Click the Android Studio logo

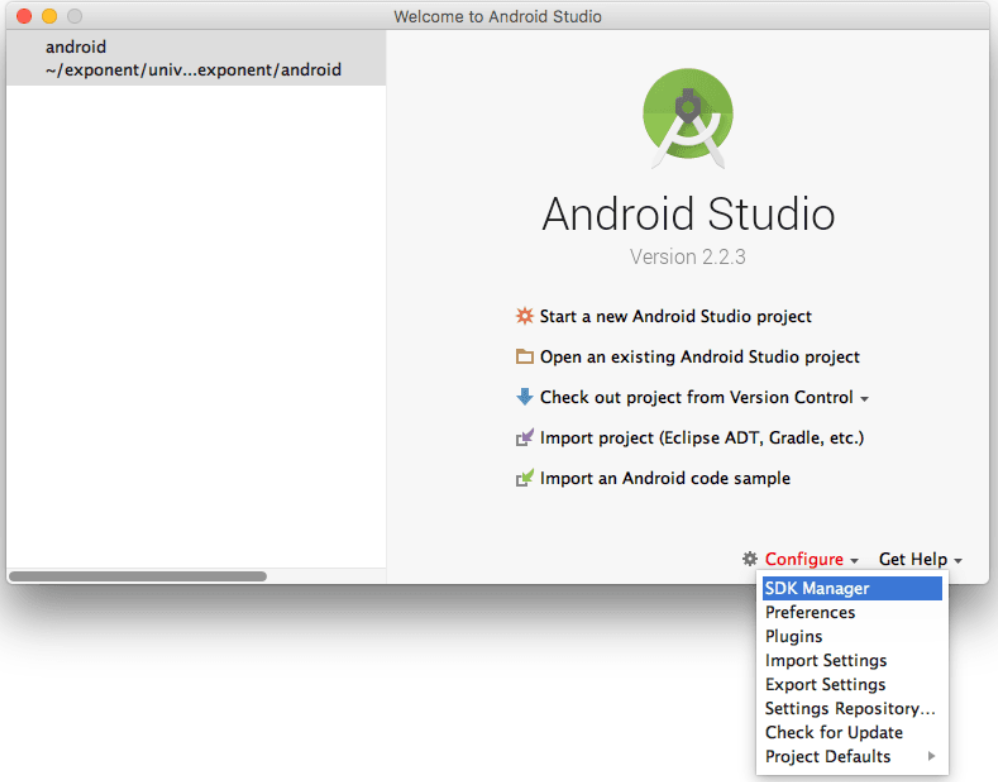pyautogui.click(x=688, y=118)
